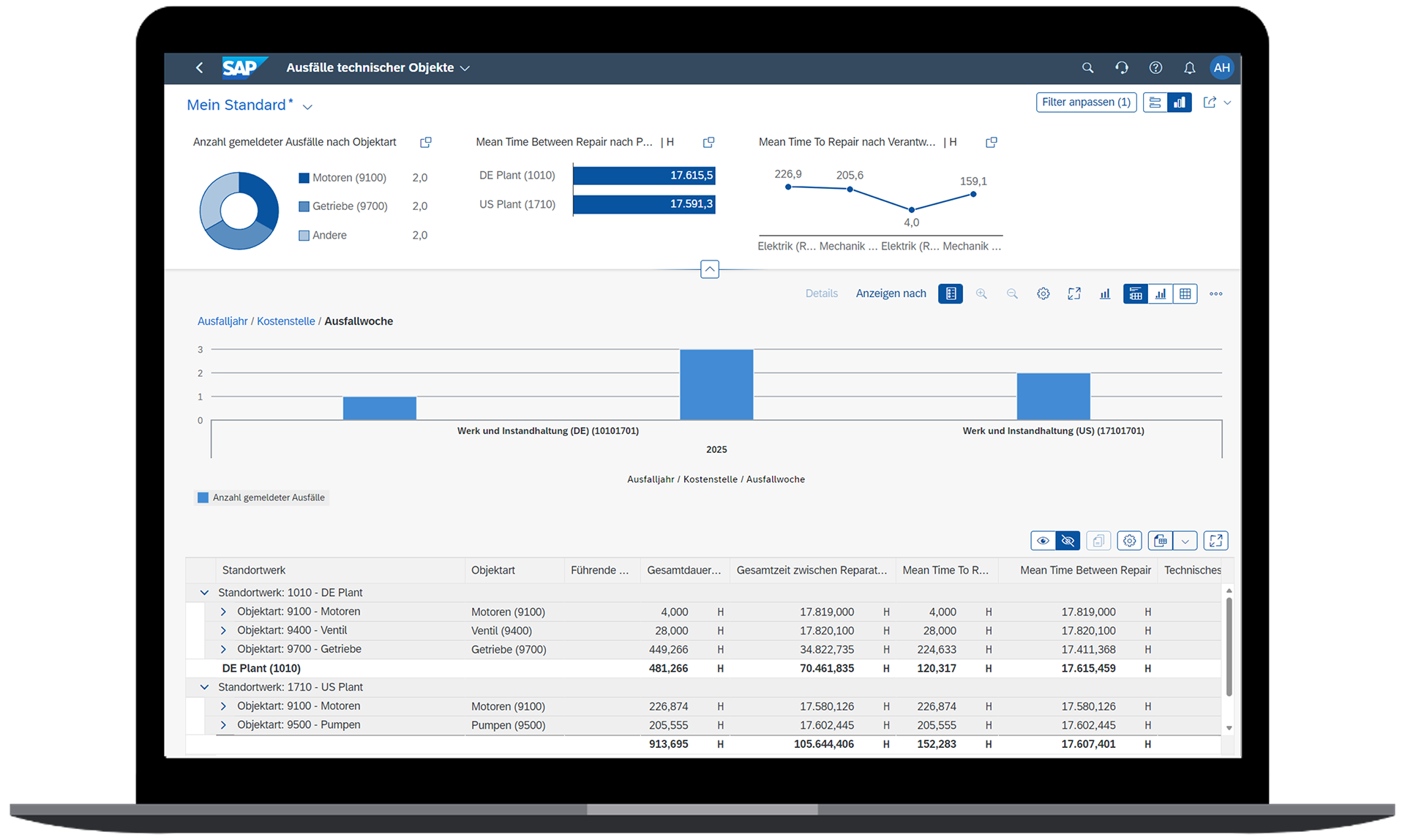Open help question mark icon

[1155, 68]
